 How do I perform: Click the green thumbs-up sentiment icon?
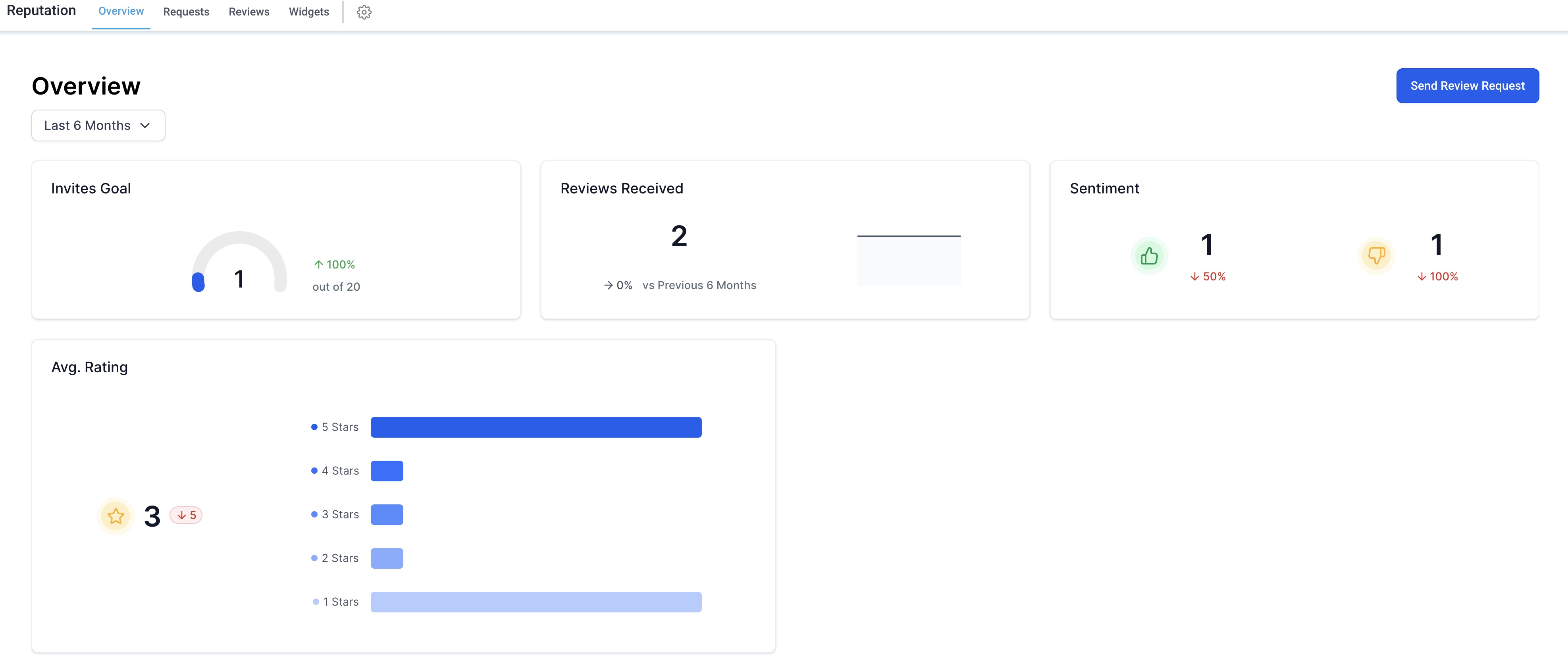[x=1148, y=256]
